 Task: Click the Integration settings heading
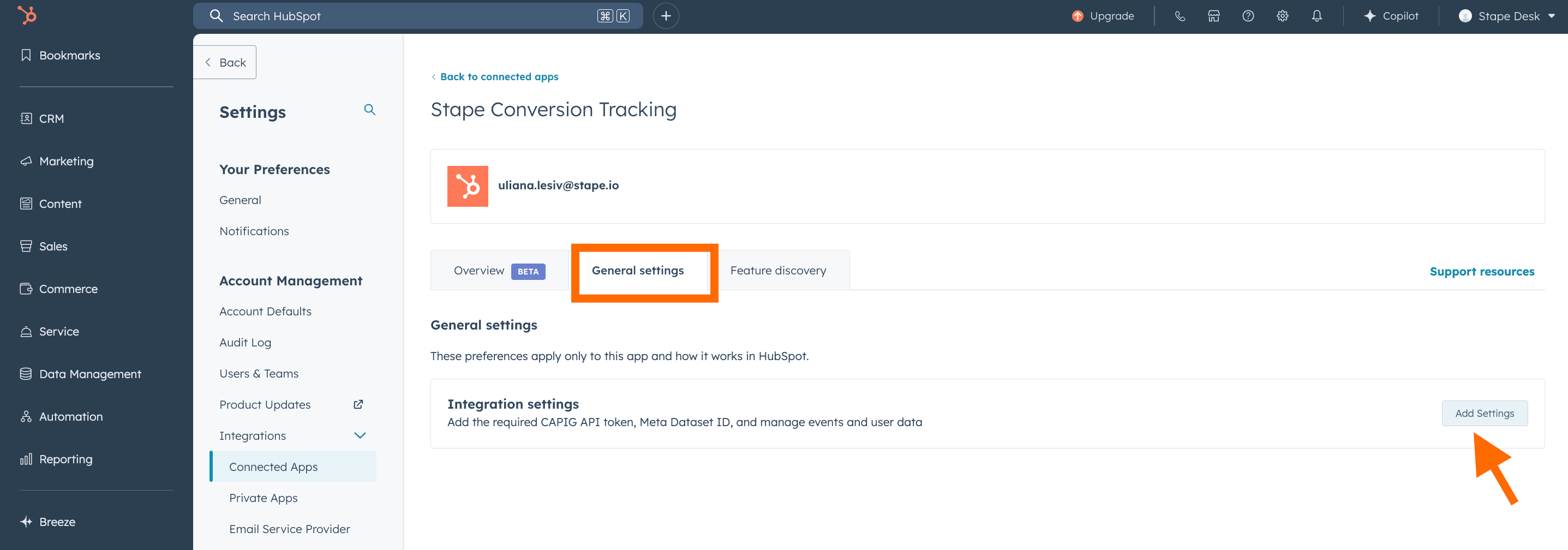coord(512,404)
